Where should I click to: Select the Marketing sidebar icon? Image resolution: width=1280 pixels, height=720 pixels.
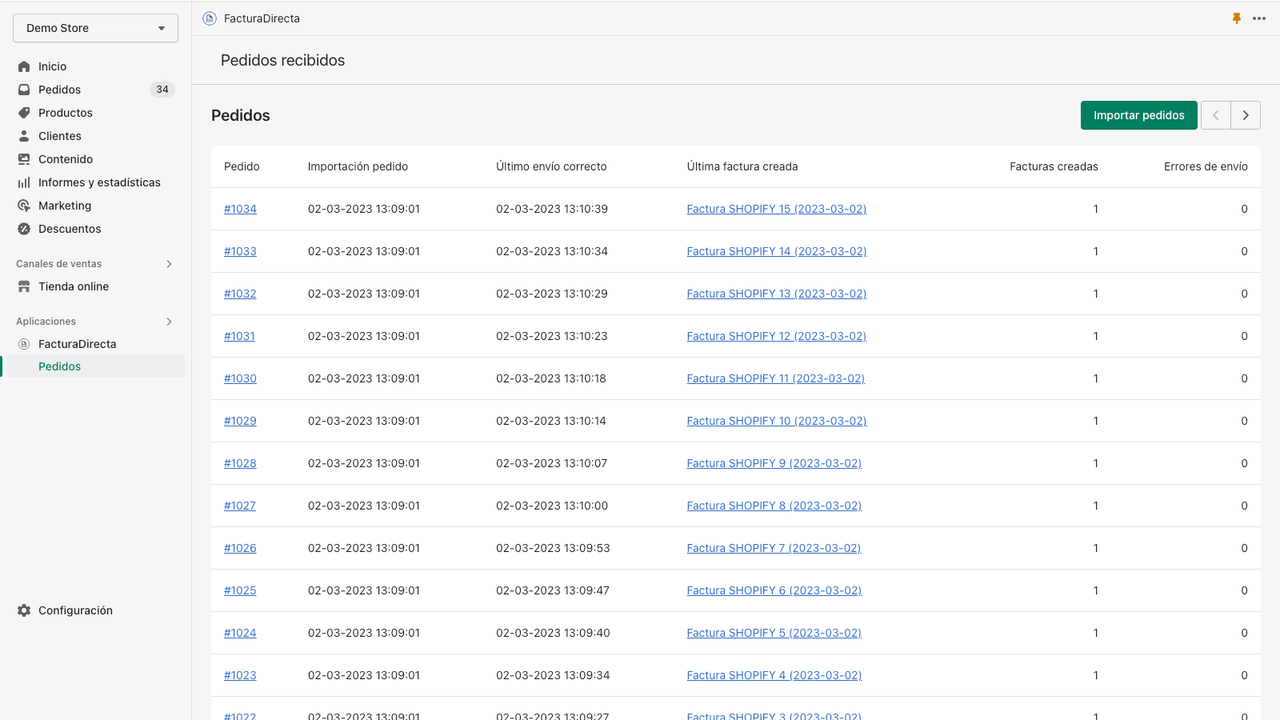pyautogui.click(x=24, y=205)
